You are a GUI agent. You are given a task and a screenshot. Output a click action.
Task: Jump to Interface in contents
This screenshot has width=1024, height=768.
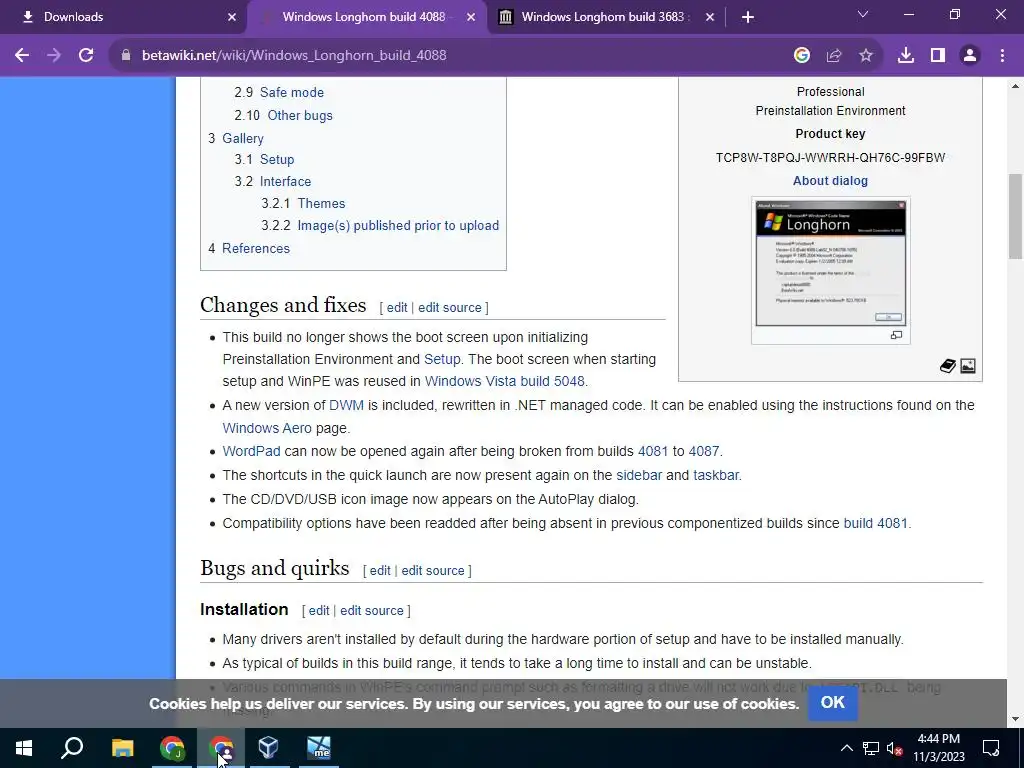click(x=285, y=182)
